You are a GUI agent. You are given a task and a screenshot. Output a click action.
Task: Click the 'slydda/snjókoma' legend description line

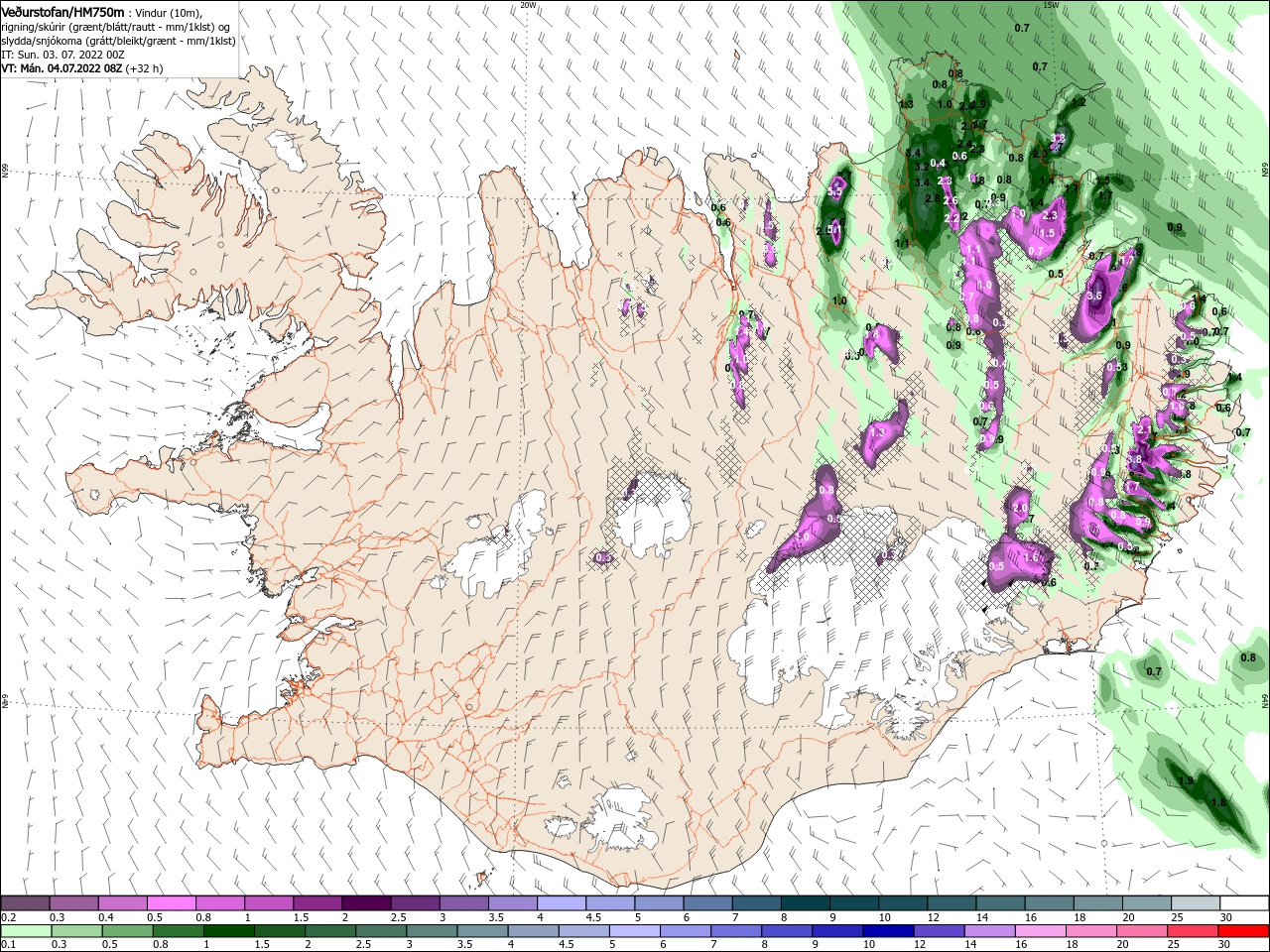point(118,41)
